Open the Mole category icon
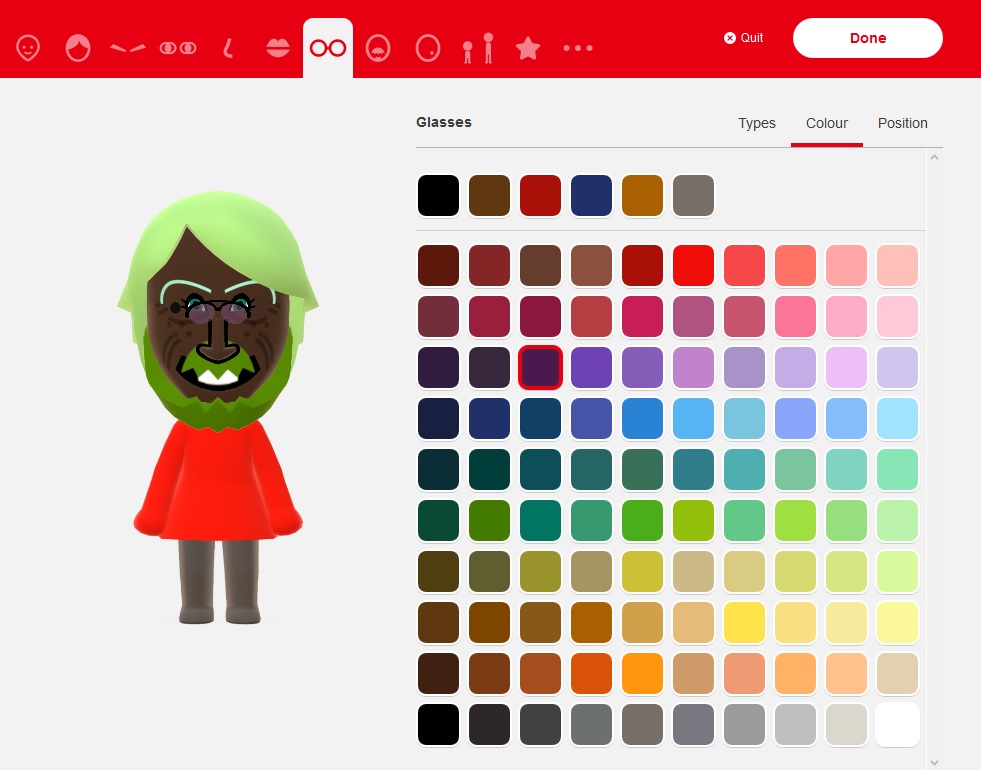The height and width of the screenshot is (770, 981). [428, 48]
